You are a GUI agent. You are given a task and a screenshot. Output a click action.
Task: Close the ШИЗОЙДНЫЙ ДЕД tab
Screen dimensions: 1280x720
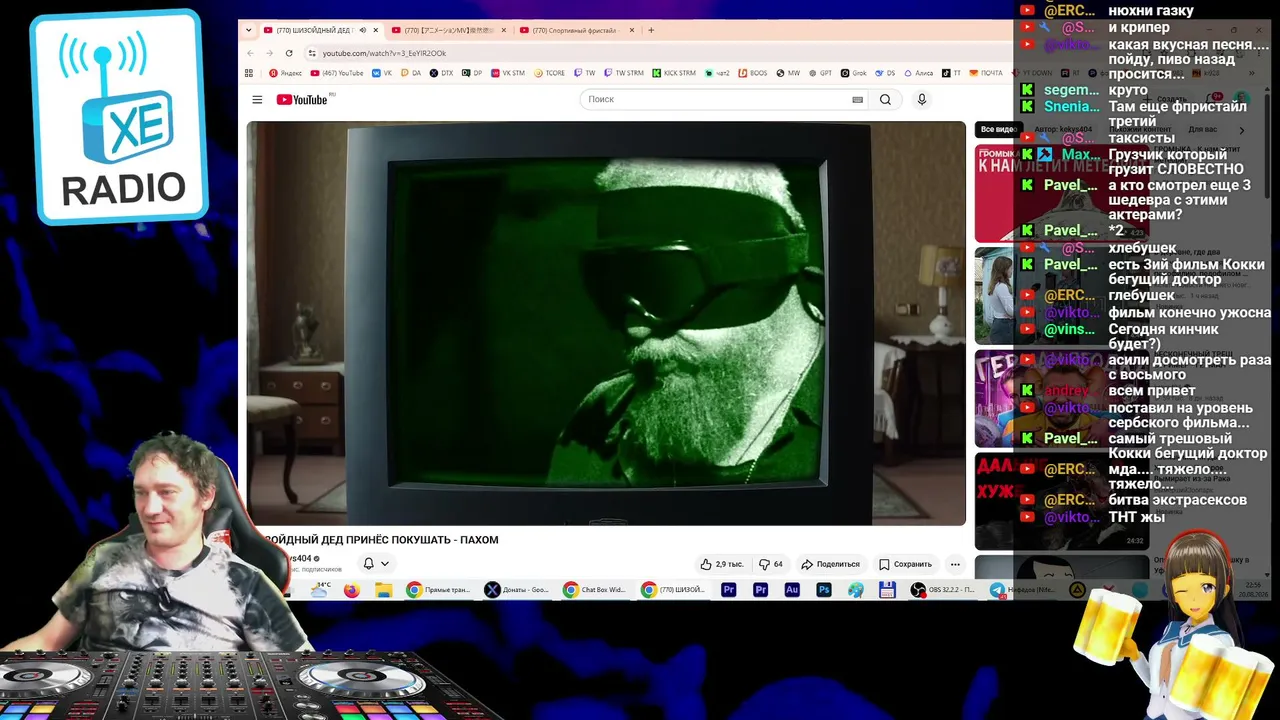376,30
